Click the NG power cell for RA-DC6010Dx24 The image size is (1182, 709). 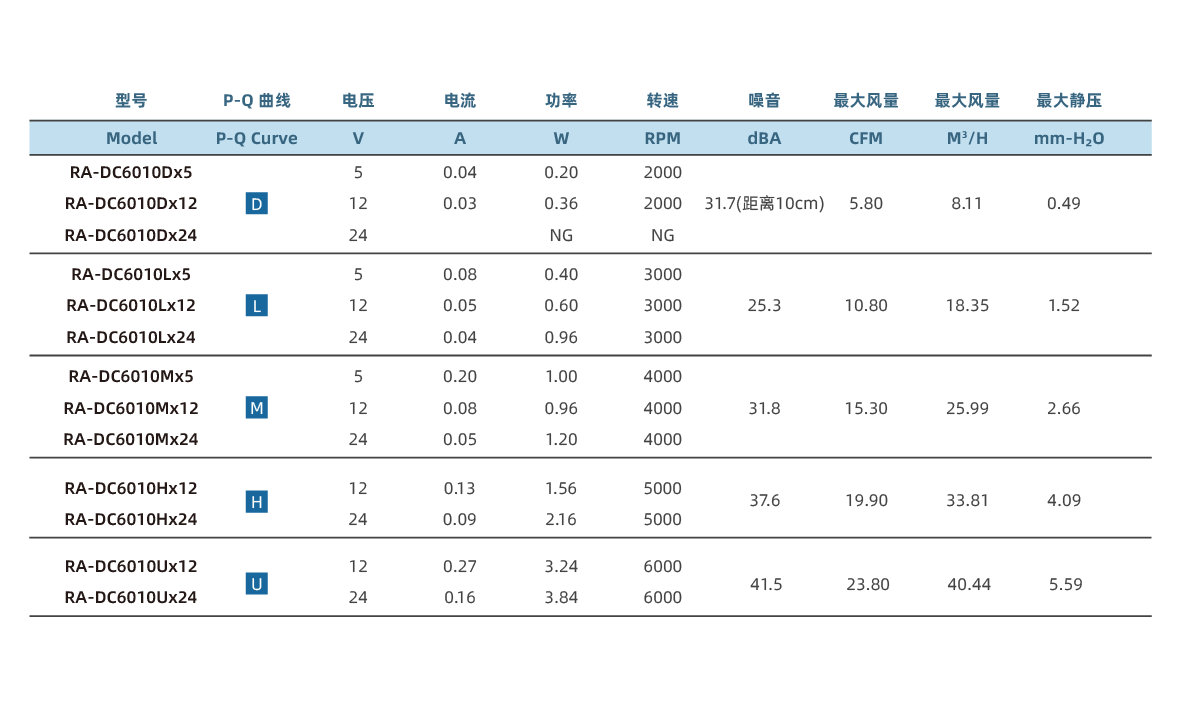click(x=561, y=236)
